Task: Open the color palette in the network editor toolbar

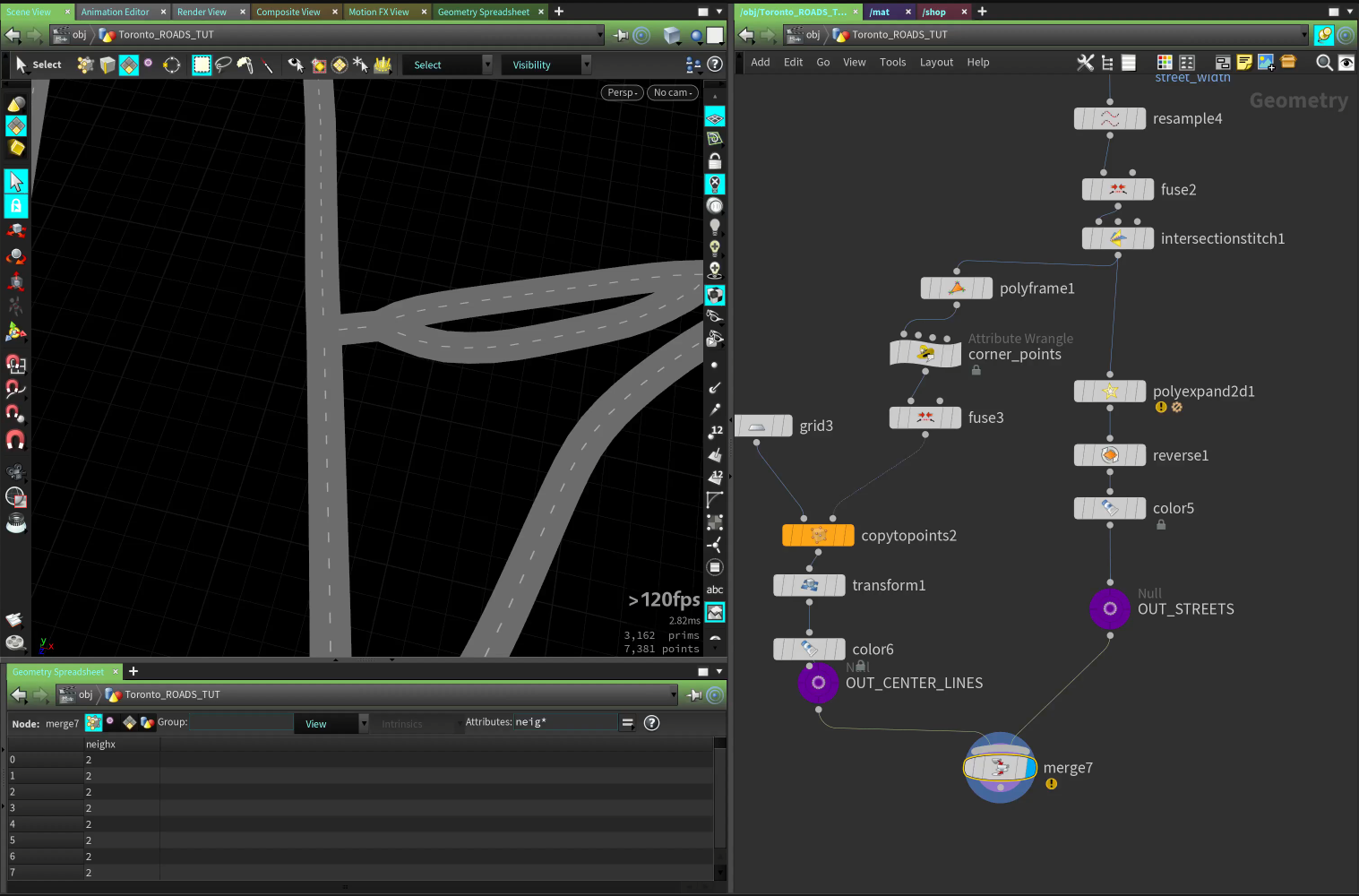Action: click(x=1165, y=62)
